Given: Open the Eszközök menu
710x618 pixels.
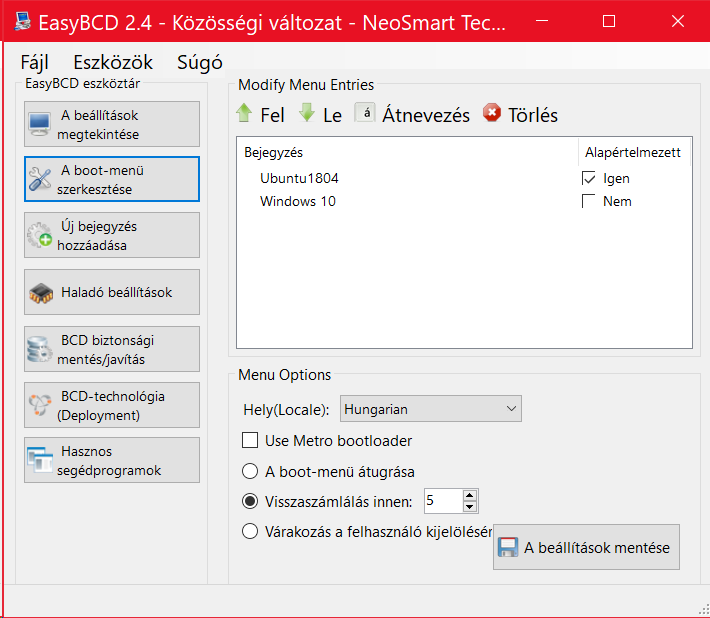Looking at the screenshot, I should pyautogui.click(x=113, y=62).
